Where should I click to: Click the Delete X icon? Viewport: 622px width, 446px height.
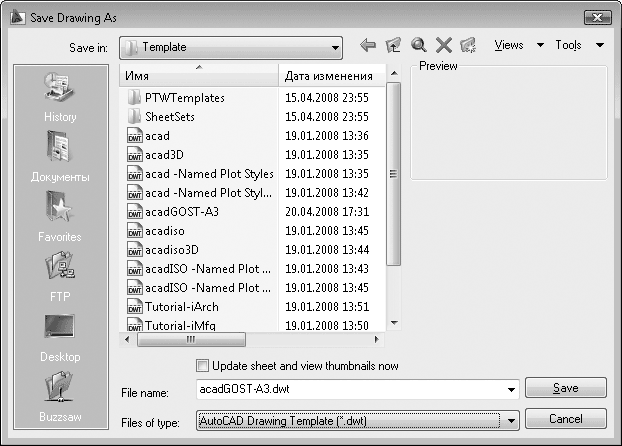[x=444, y=46]
